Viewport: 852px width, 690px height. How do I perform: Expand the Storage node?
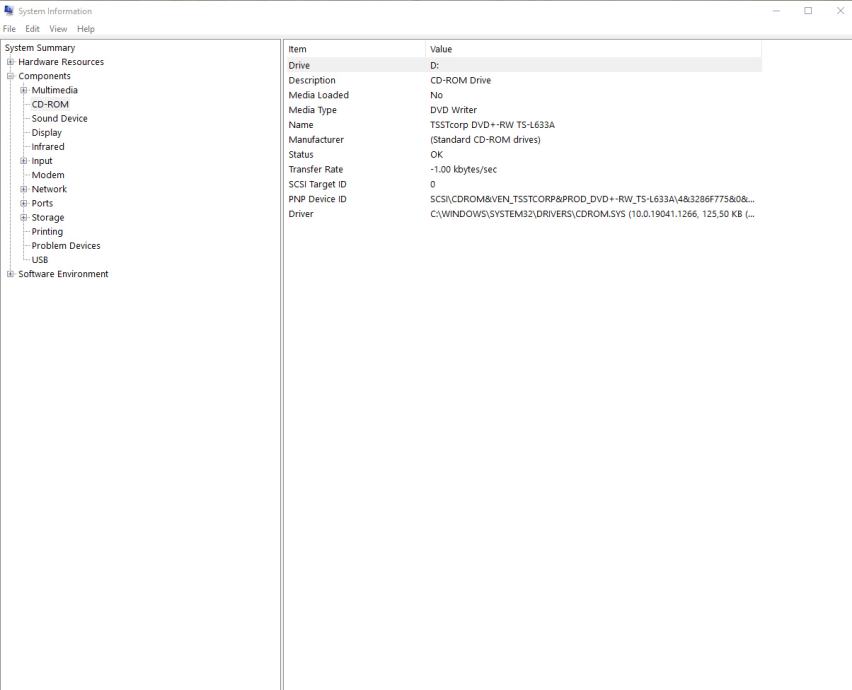tap(23, 217)
